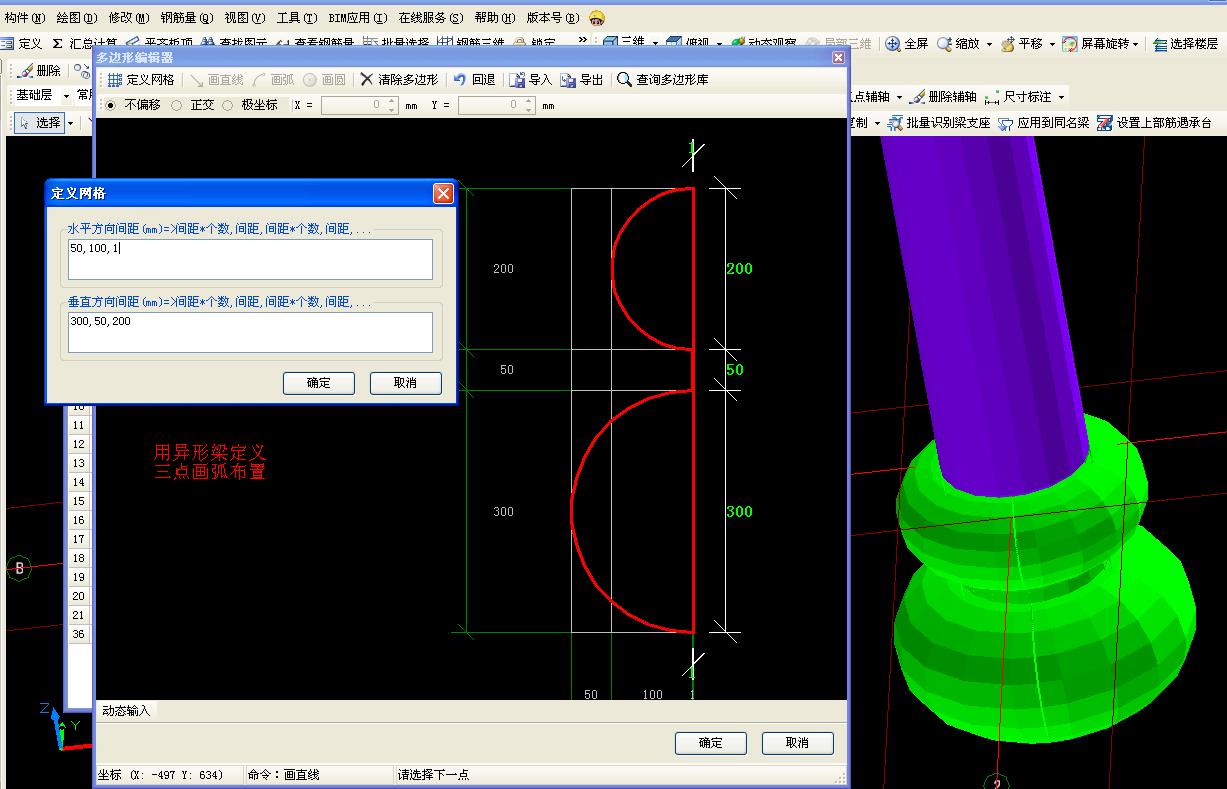Click the 回退 undo icon
1227x789 pixels.
click(x=460, y=80)
